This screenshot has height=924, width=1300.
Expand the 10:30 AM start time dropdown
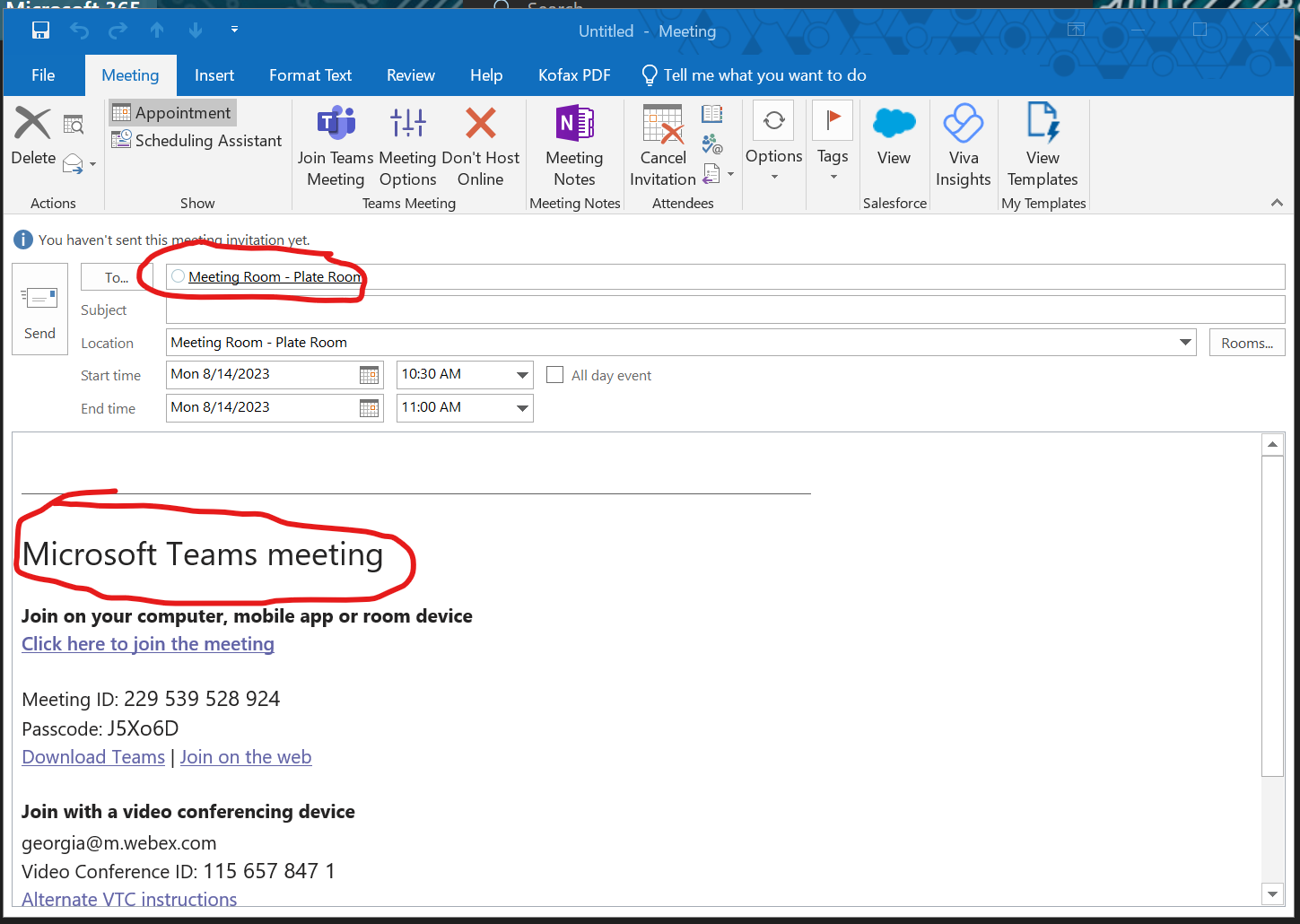pyautogui.click(x=522, y=375)
